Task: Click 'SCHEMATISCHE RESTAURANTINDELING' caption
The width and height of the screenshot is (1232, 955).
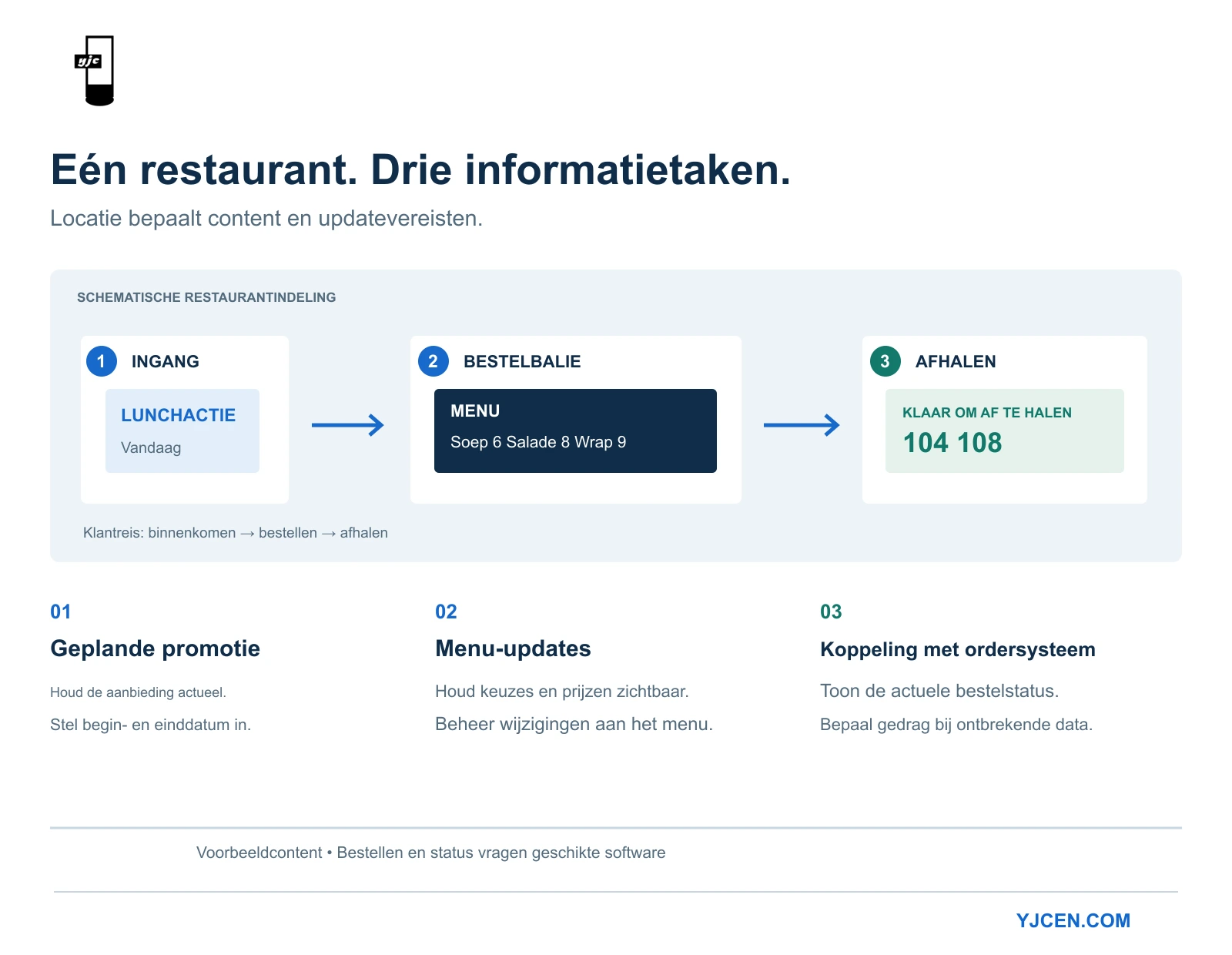Action: point(206,297)
